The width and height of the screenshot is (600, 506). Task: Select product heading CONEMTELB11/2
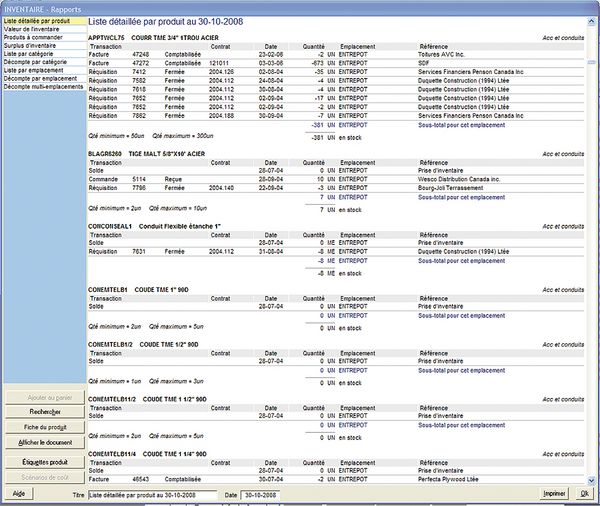[x=147, y=400]
